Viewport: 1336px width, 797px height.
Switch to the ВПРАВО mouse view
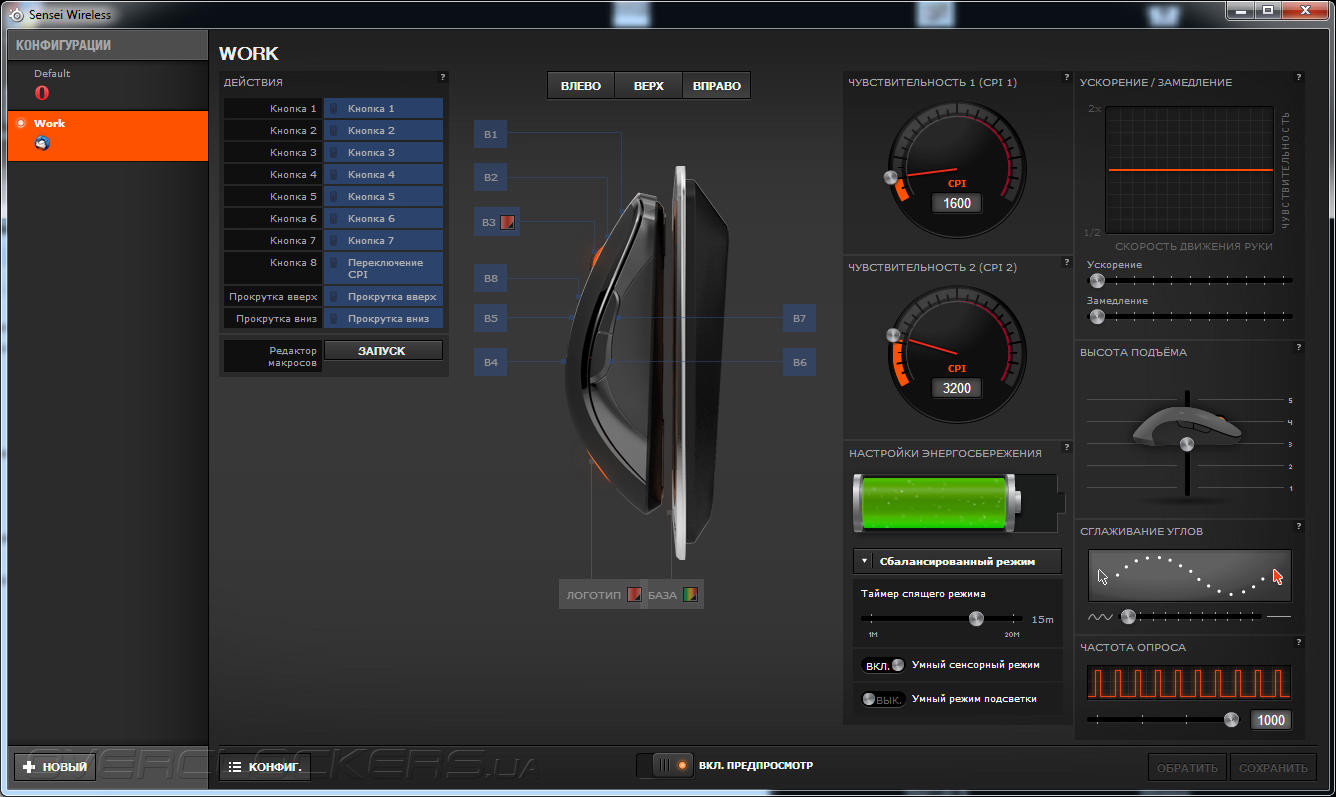click(716, 86)
